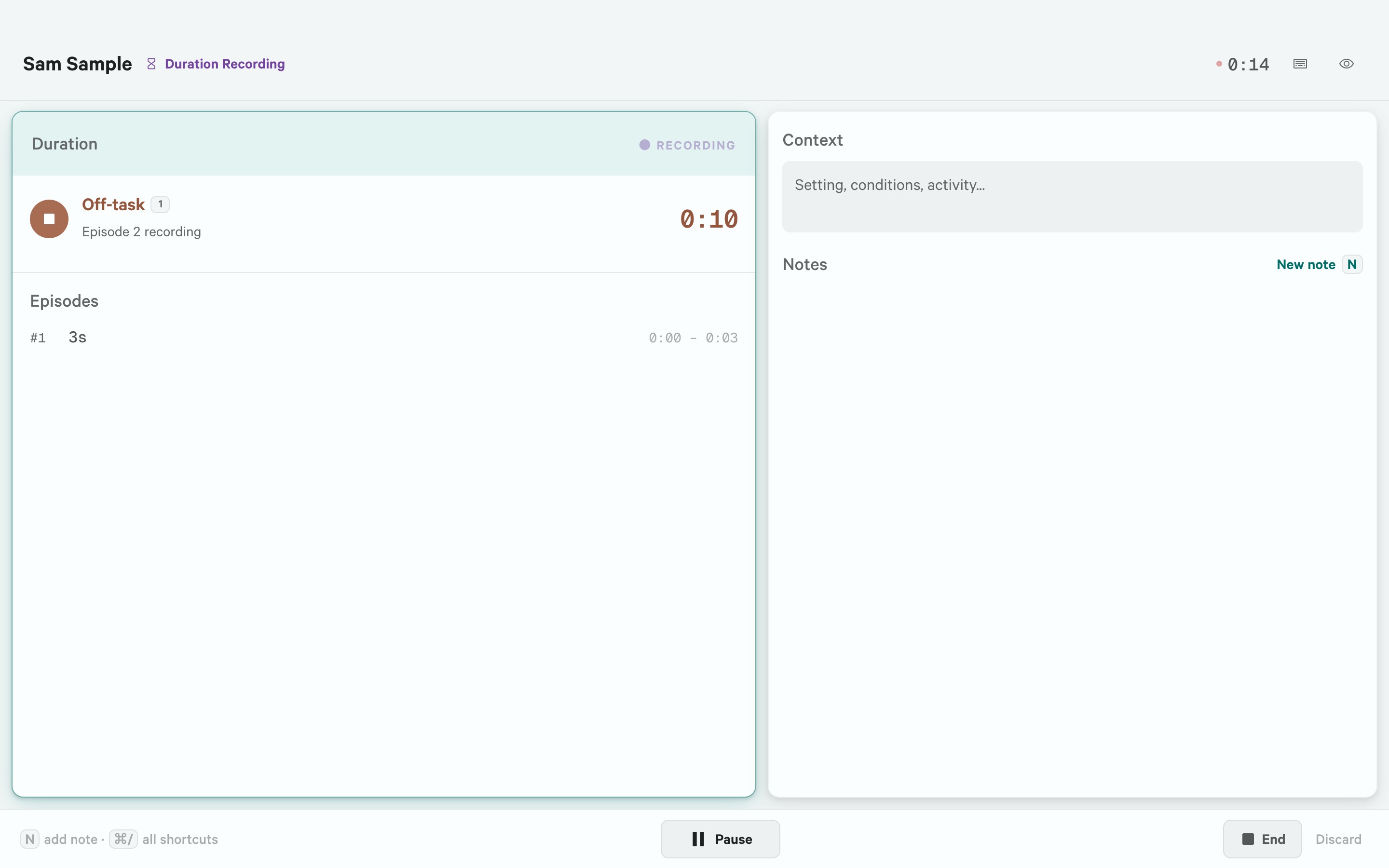Click the Episode 2 recording status text
Image resolution: width=1389 pixels, height=868 pixels.
tap(141, 232)
